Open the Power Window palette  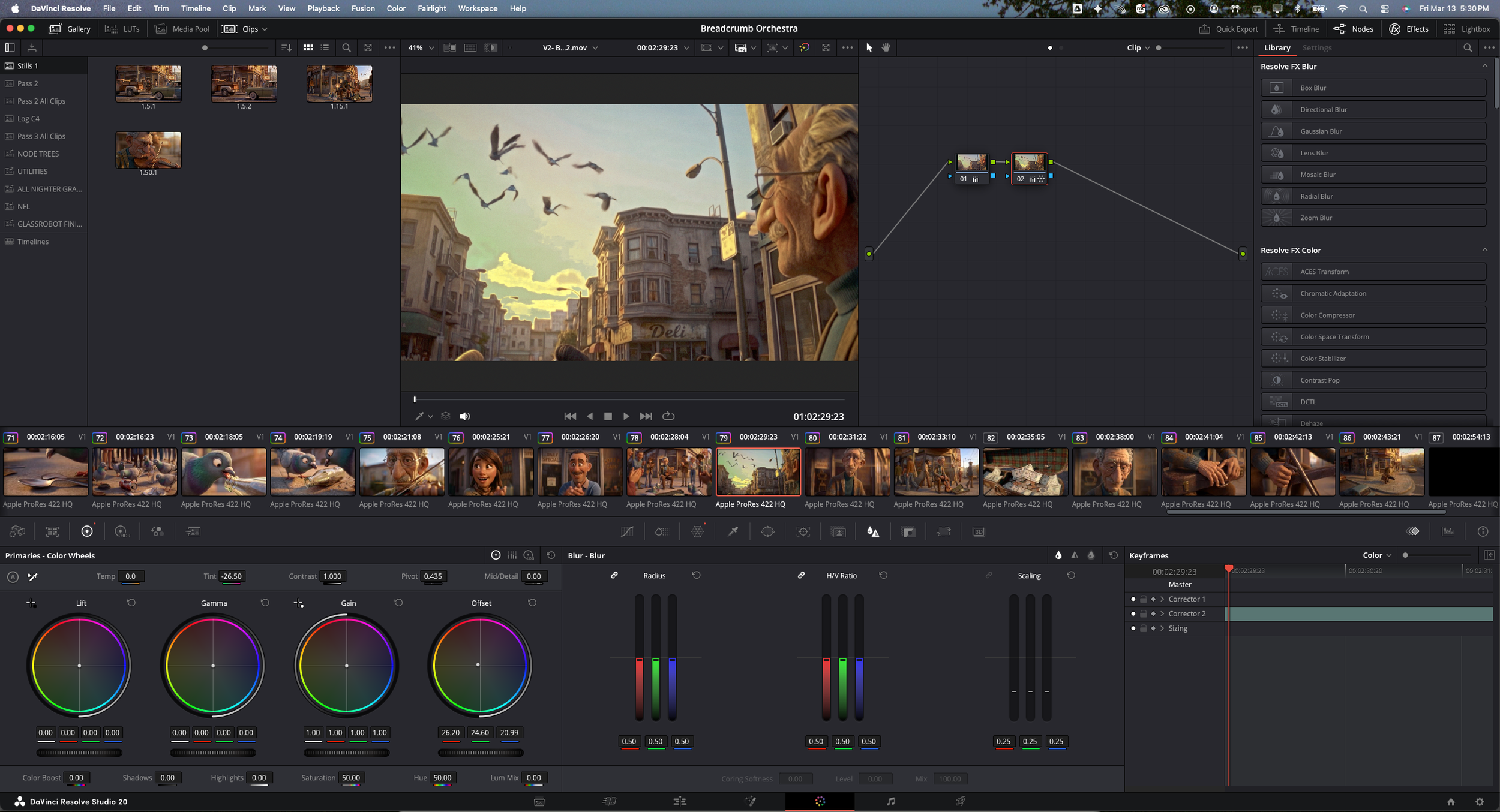(767, 531)
